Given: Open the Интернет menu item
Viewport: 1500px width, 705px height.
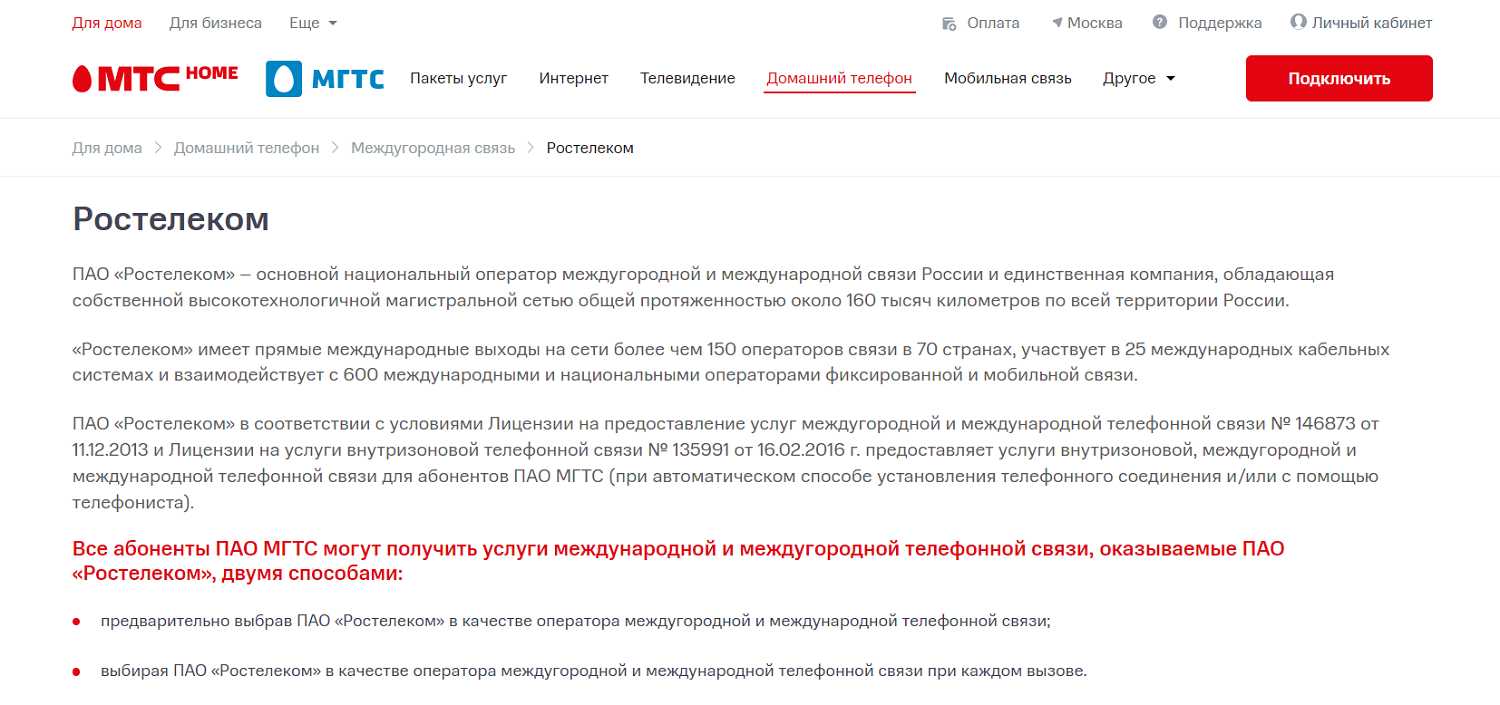Looking at the screenshot, I should (574, 78).
